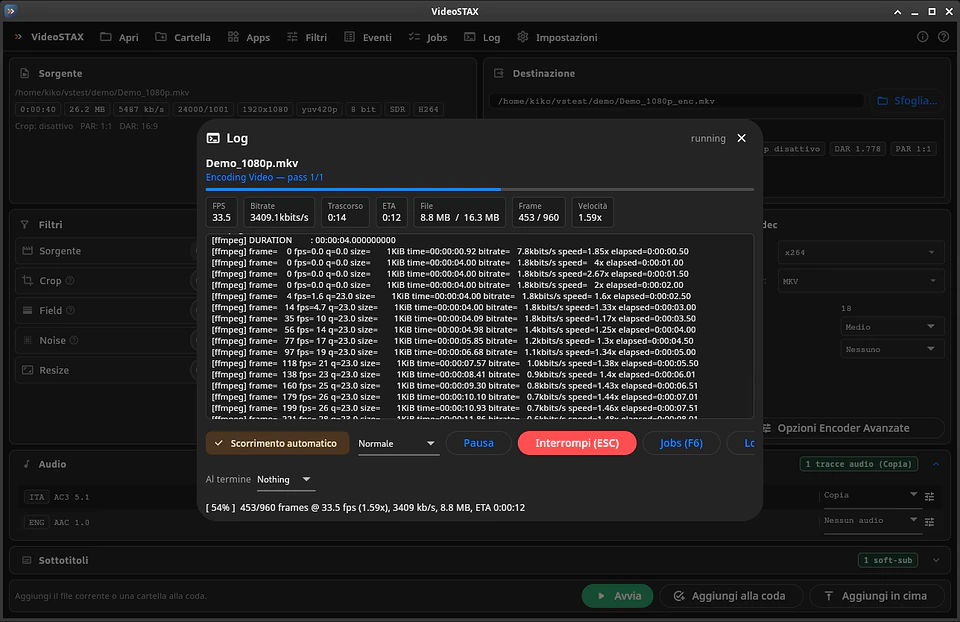
Task: Open the Jobs menu in top bar
Action: coord(427,37)
